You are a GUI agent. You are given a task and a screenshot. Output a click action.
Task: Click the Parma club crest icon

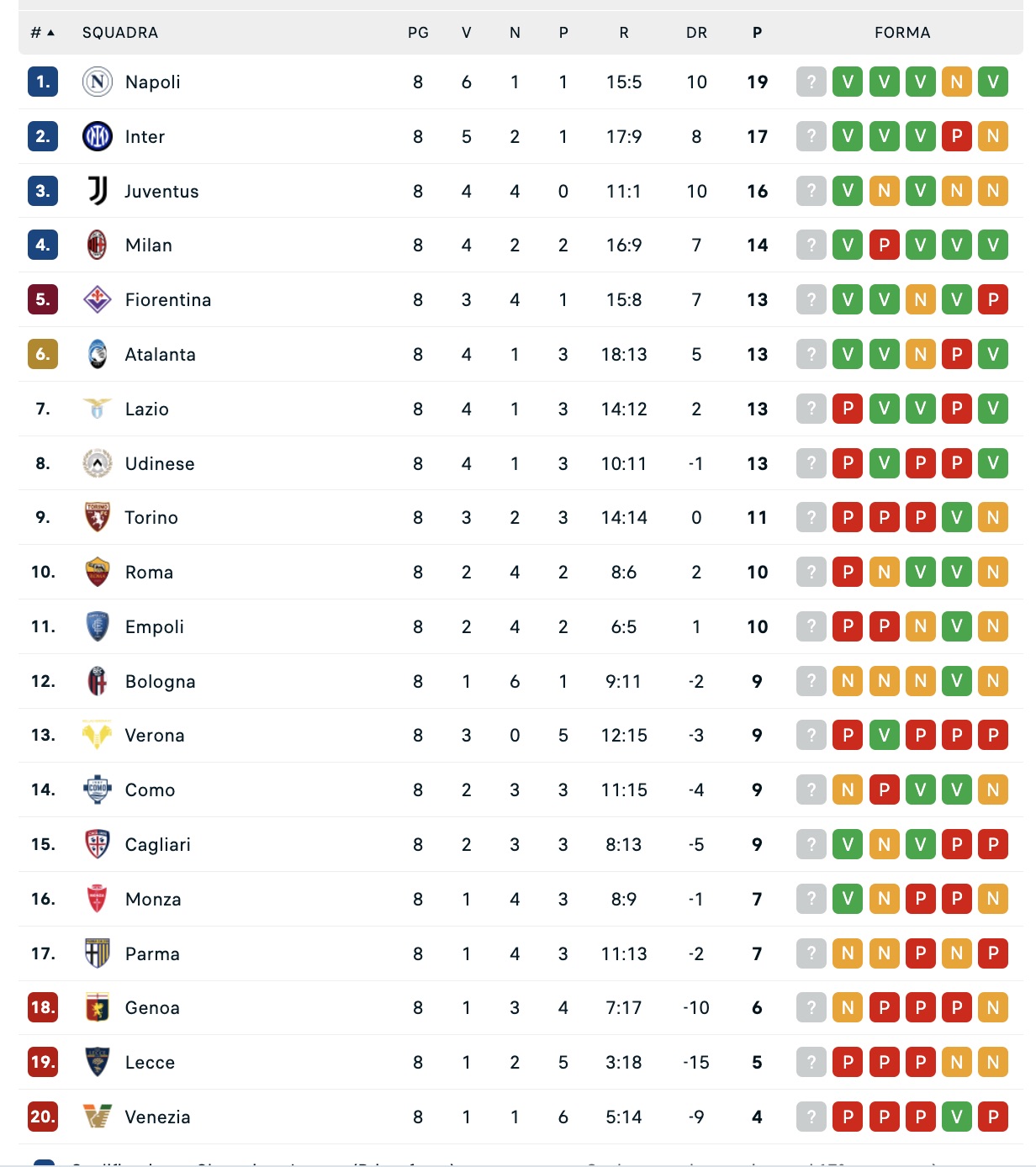click(98, 953)
